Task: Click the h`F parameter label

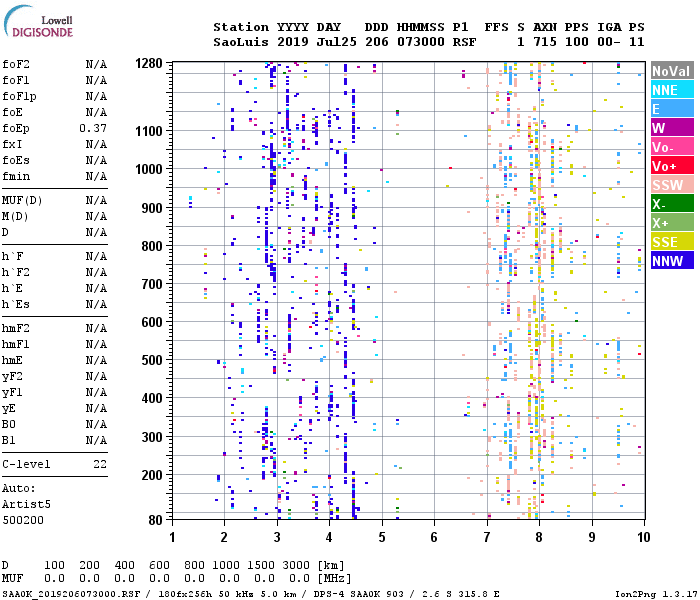Action: click(12, 257)
